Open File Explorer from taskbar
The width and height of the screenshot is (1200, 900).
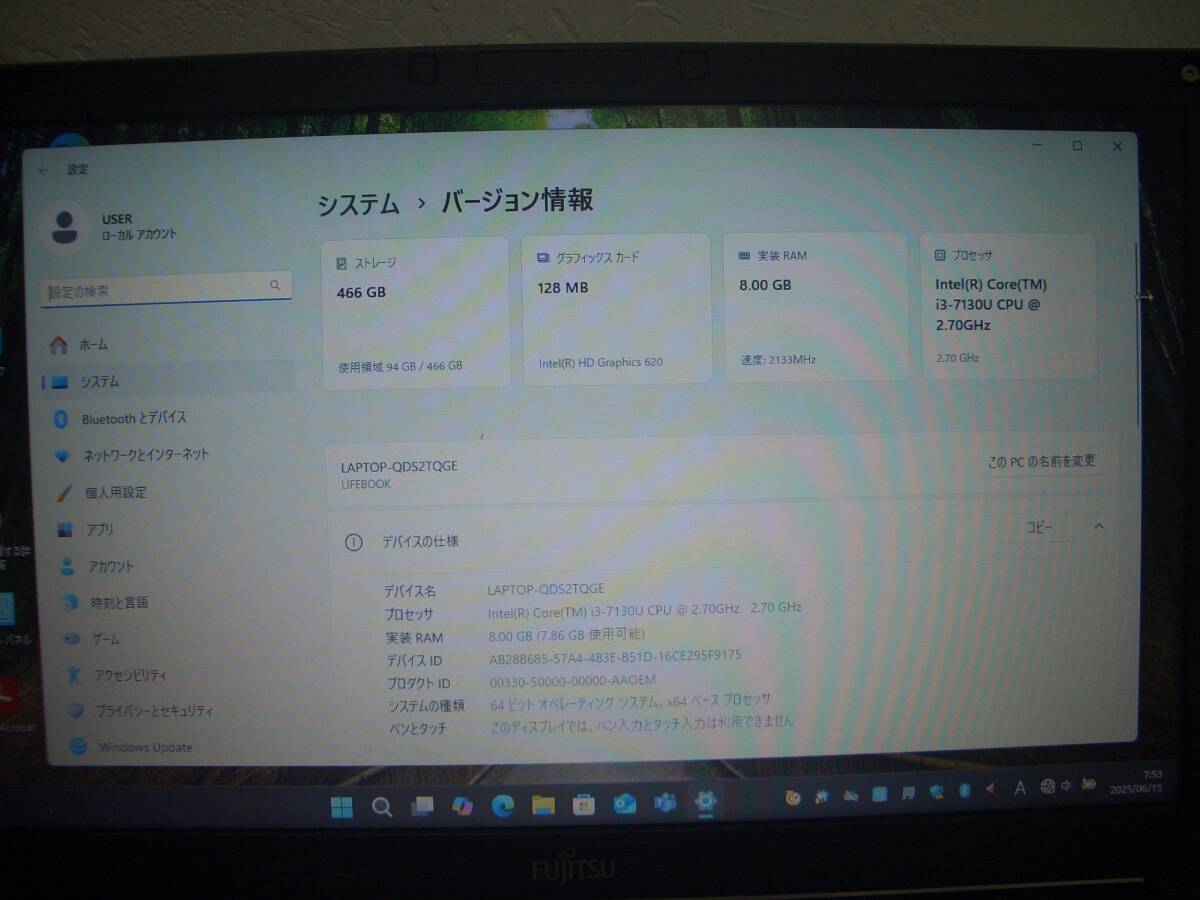pyautogui.click(x=543, y=804)
